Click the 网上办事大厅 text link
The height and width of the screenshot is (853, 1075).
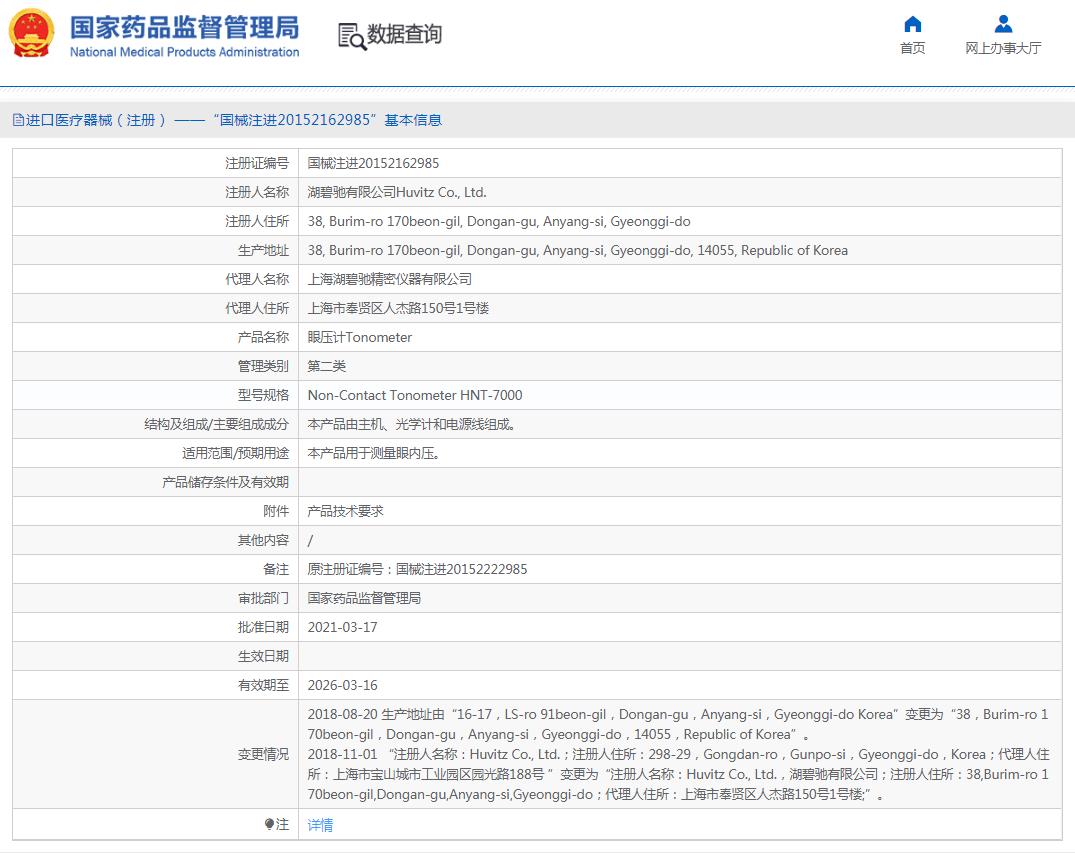pyautogui.click(x=1003, y=48)
